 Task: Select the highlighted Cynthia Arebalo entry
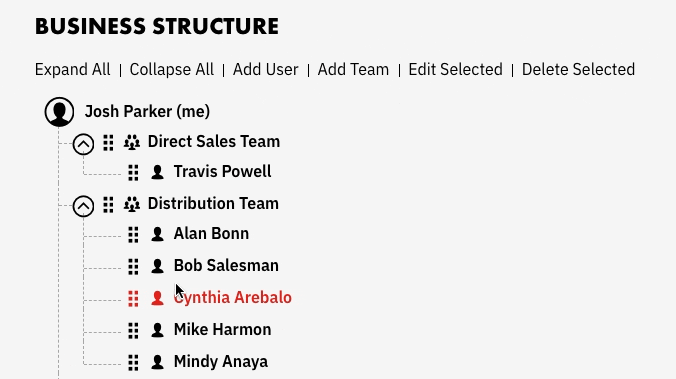233,298
